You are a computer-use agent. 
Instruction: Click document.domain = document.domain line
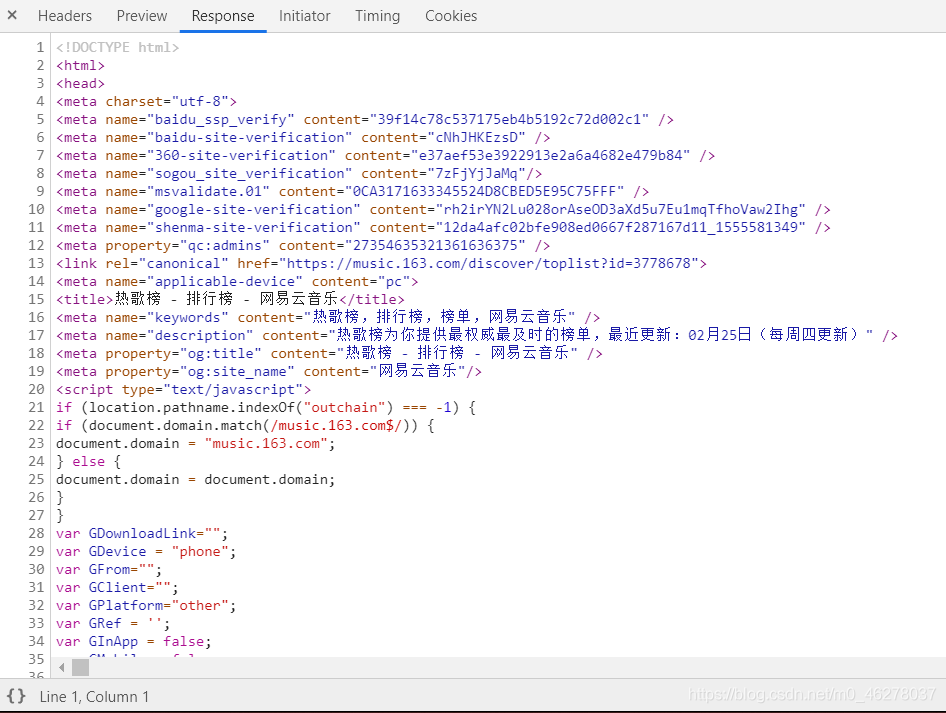(x=196, y=480)
